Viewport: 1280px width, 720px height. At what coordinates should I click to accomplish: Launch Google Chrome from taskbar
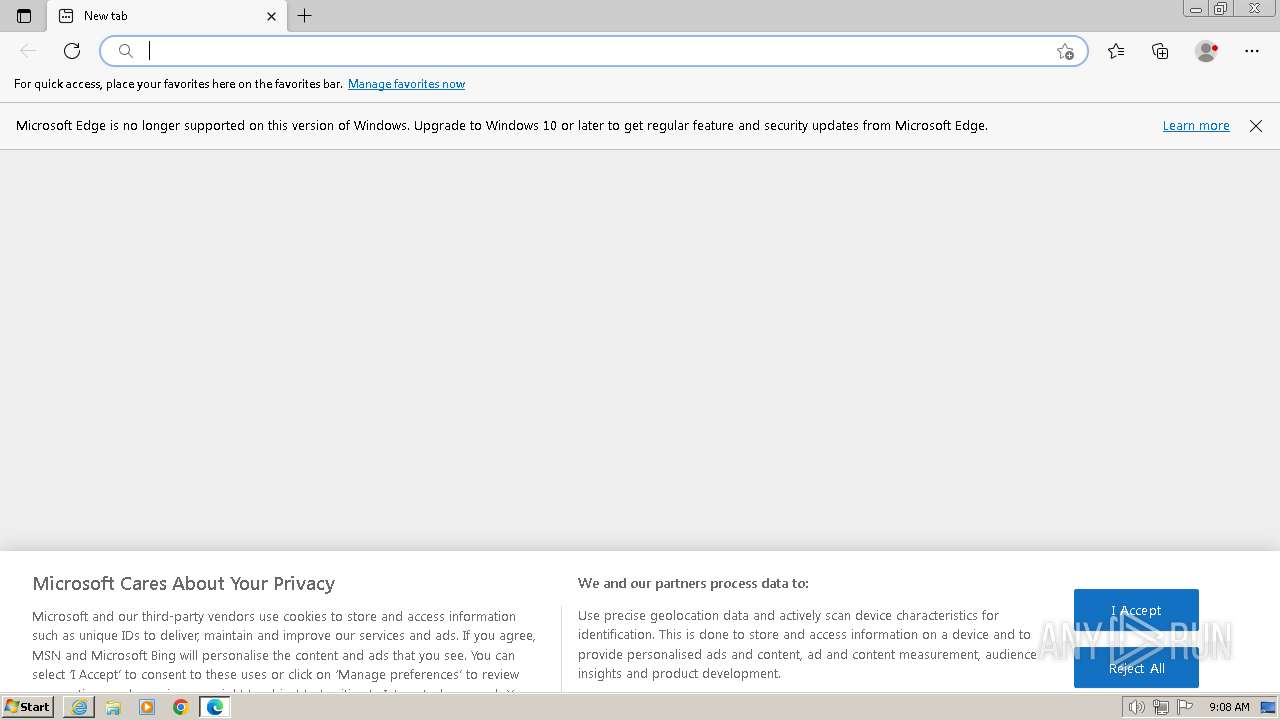[181, 707]
